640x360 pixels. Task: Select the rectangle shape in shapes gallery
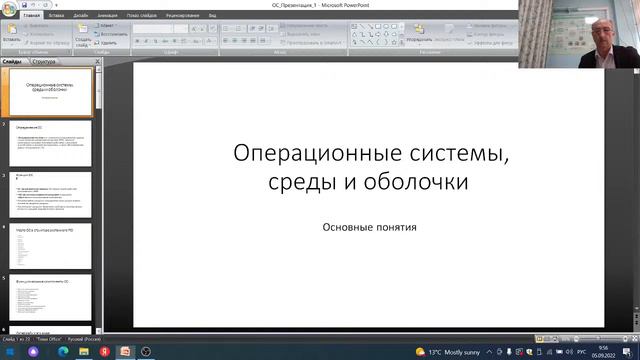point(378,27)
